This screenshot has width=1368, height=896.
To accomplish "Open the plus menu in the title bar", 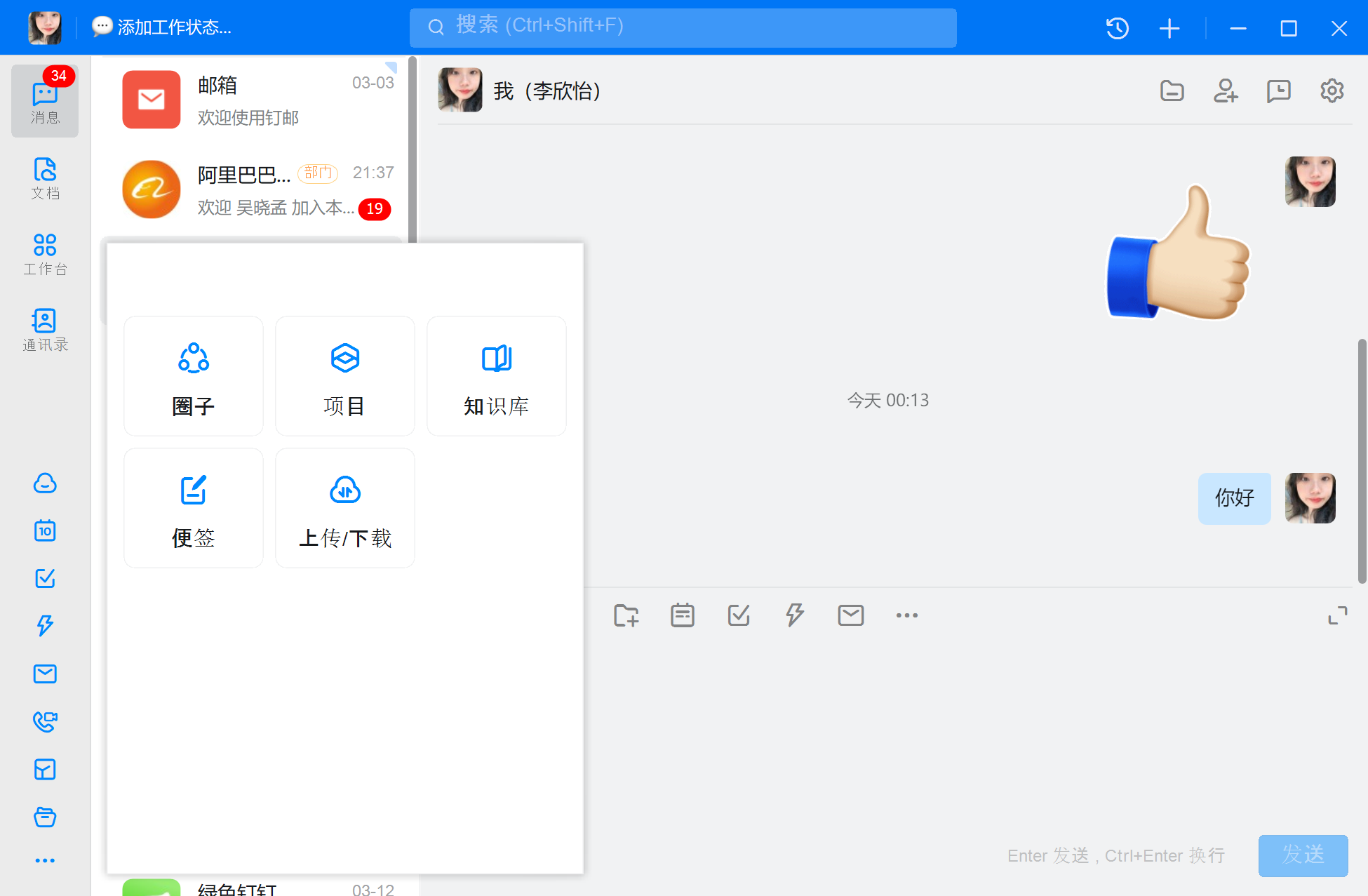I will pyautogui.click(x=1169, y=28).
